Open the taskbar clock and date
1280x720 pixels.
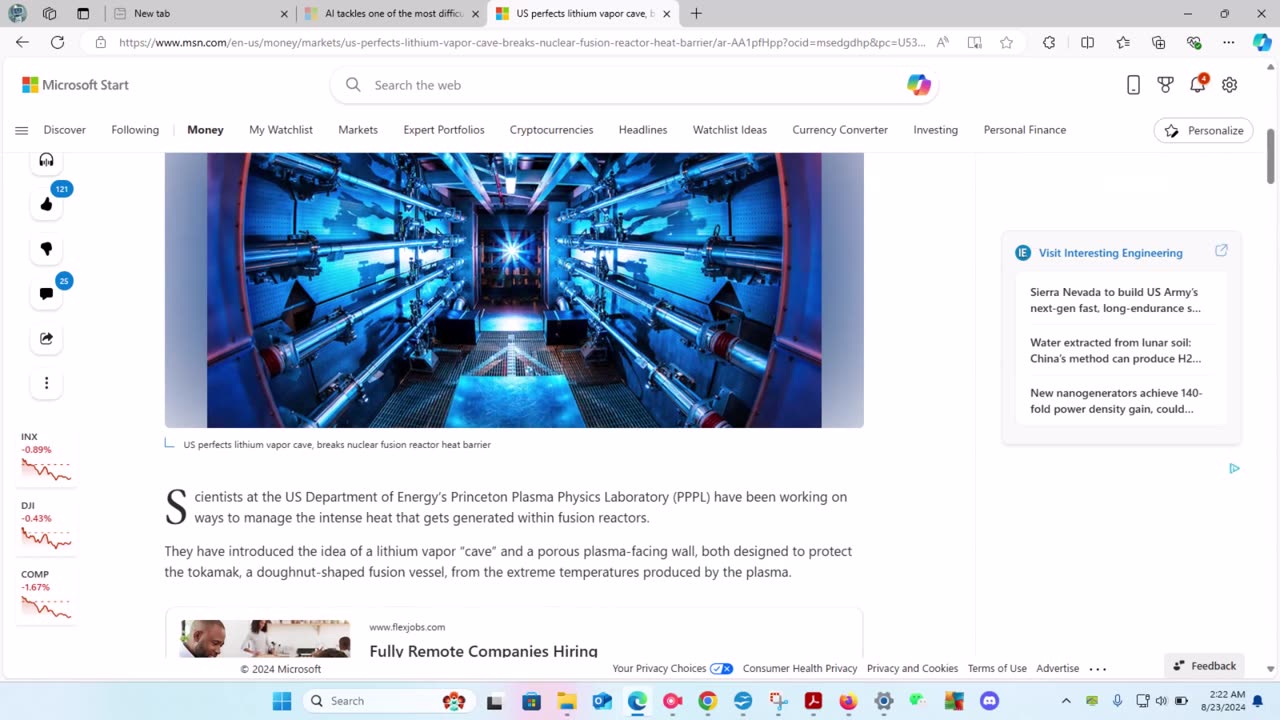click(1225, 700)
